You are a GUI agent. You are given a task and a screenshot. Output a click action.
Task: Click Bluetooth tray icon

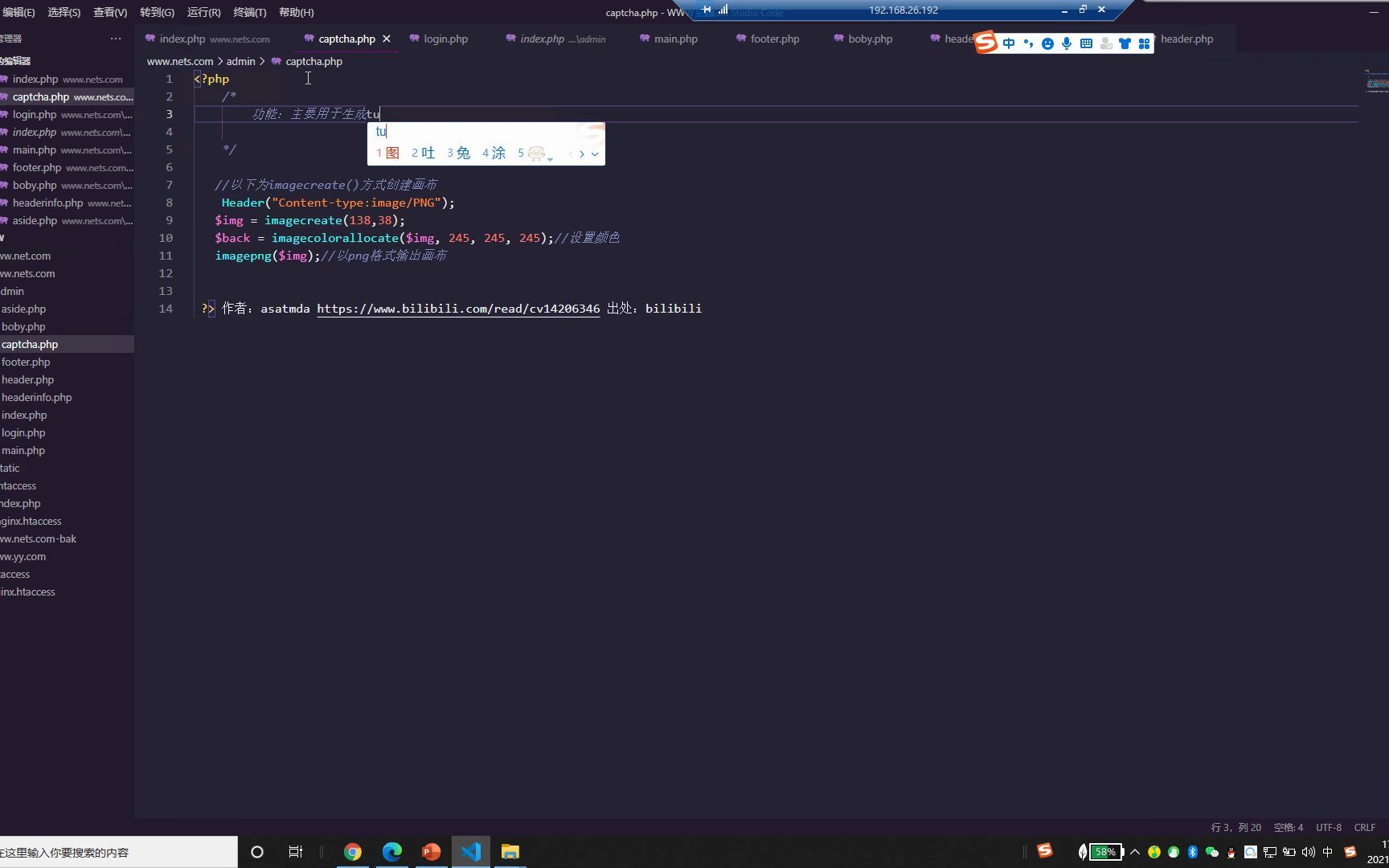pyautogui.click(x=1193, y=852)
